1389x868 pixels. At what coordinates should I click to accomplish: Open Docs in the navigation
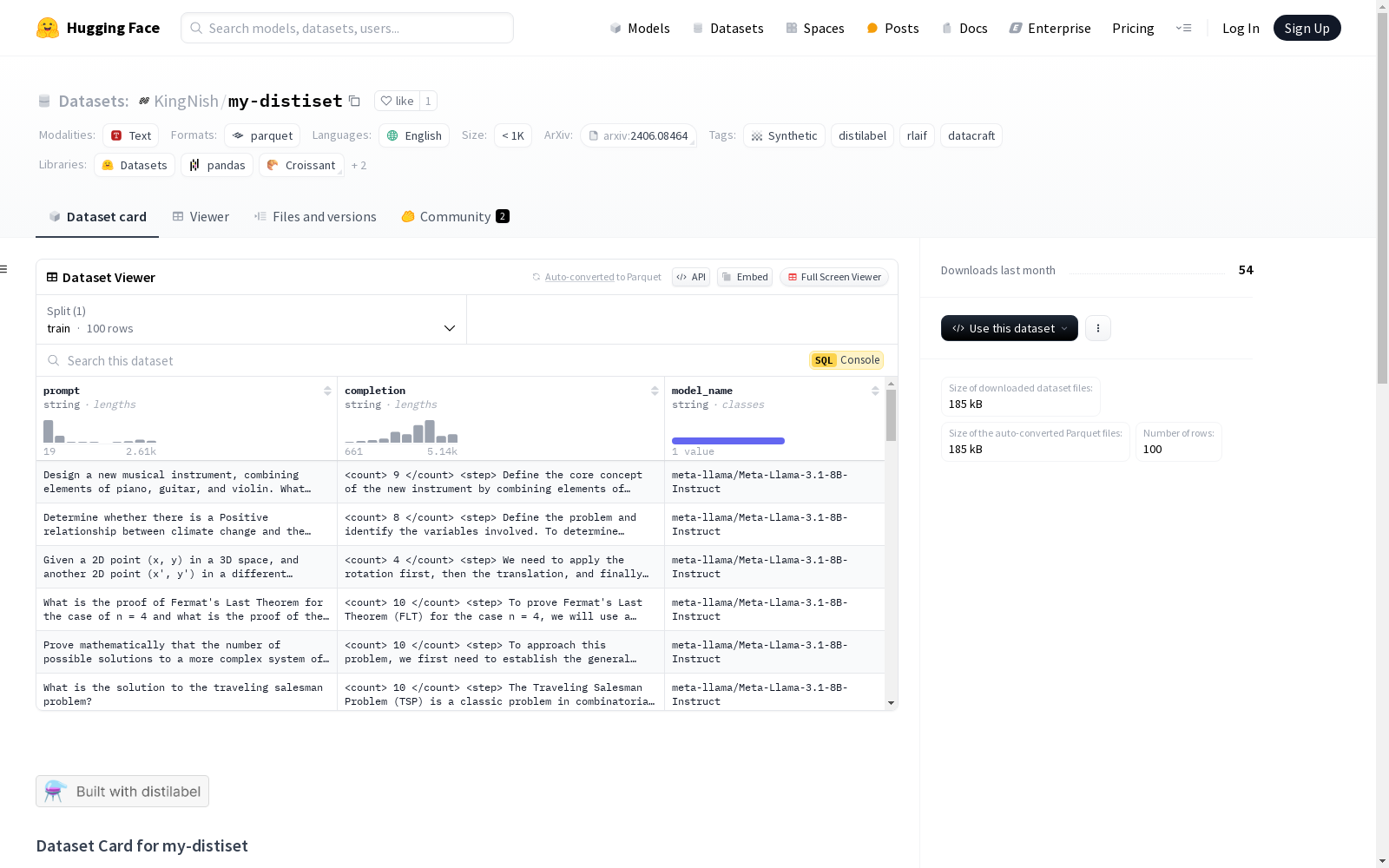click(964, 28)
